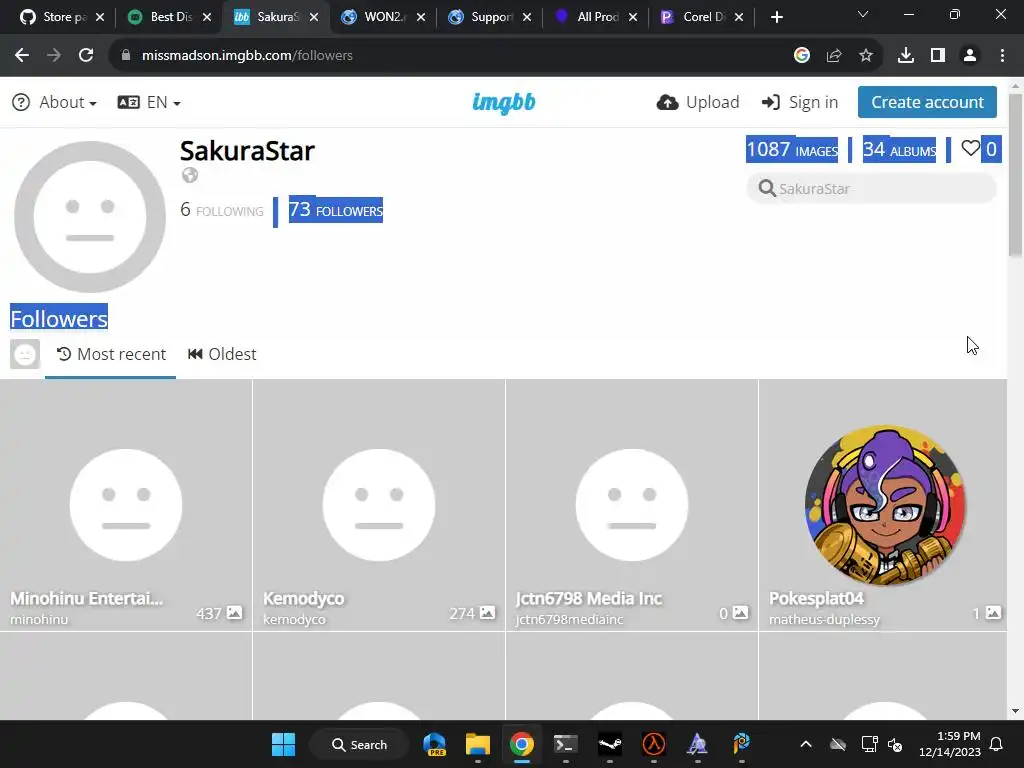This screenshot has width=1024, height=768.
Task: Open the 1087 Images link
Action: [x=792, y=150]
